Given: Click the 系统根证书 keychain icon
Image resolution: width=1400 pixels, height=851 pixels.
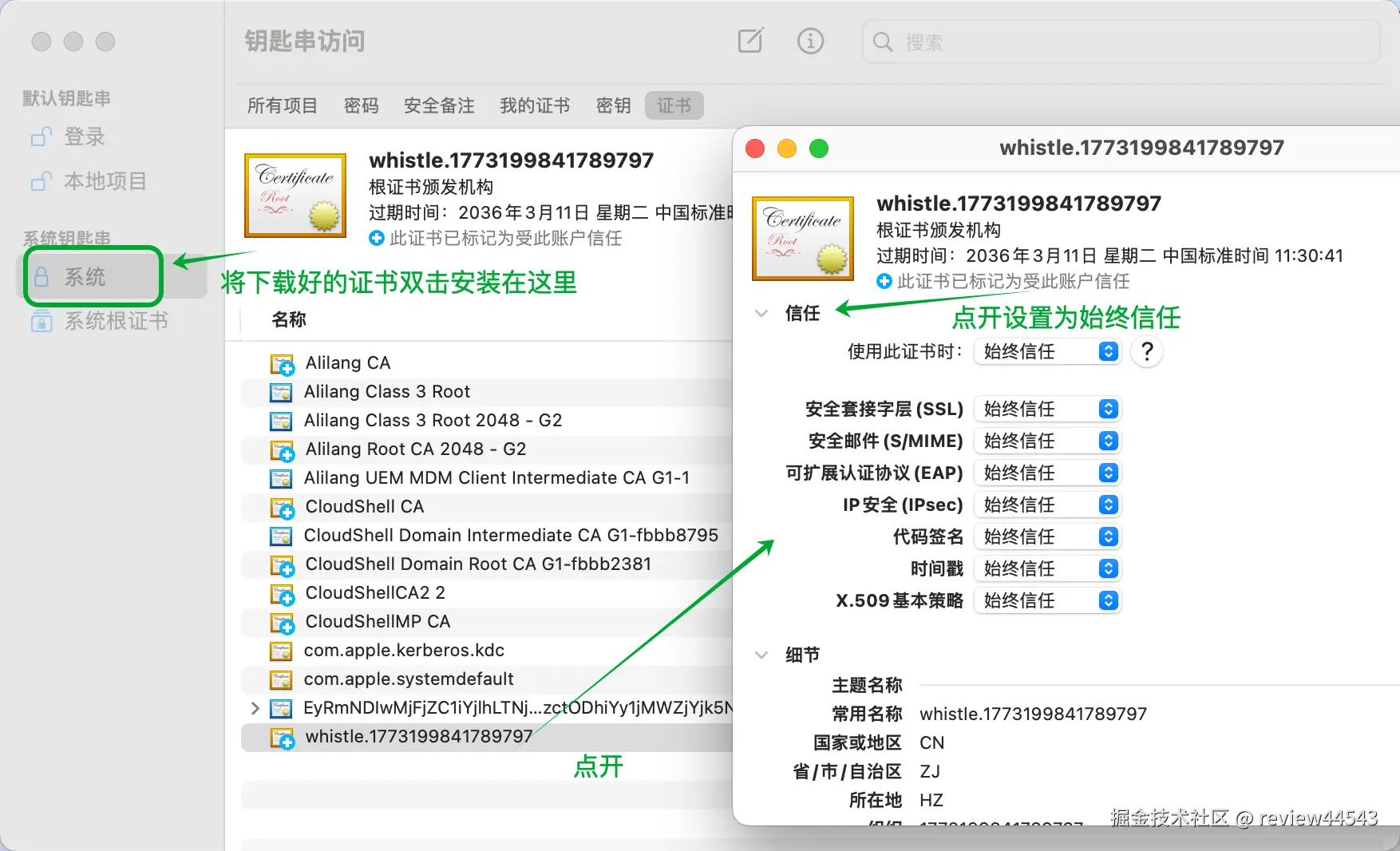Looking at the screenshot, I should [x=42, y=321].
